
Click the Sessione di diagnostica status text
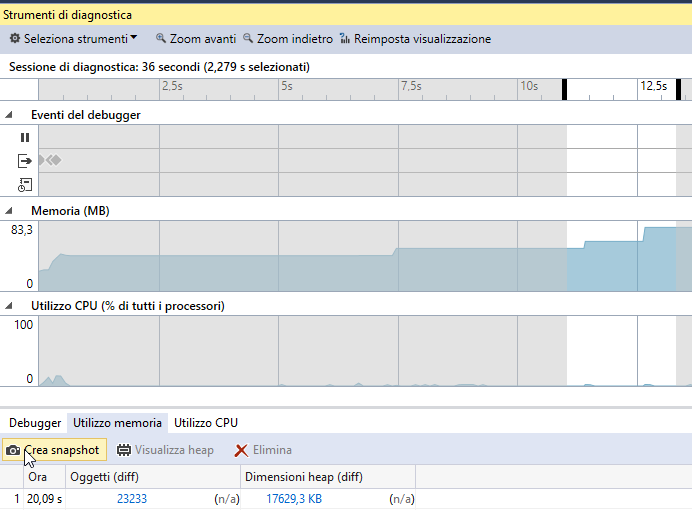[159, 67]
